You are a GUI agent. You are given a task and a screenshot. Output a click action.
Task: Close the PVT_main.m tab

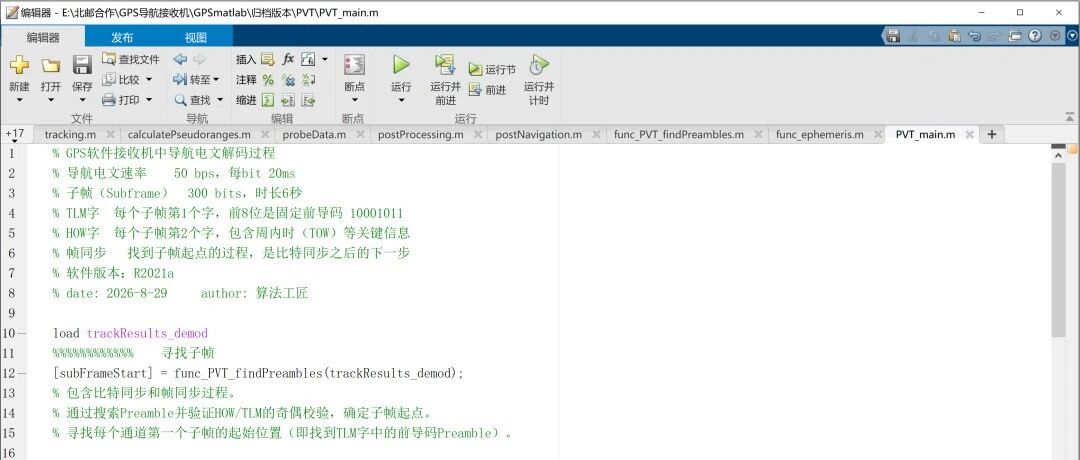click(x=969, y=134)
